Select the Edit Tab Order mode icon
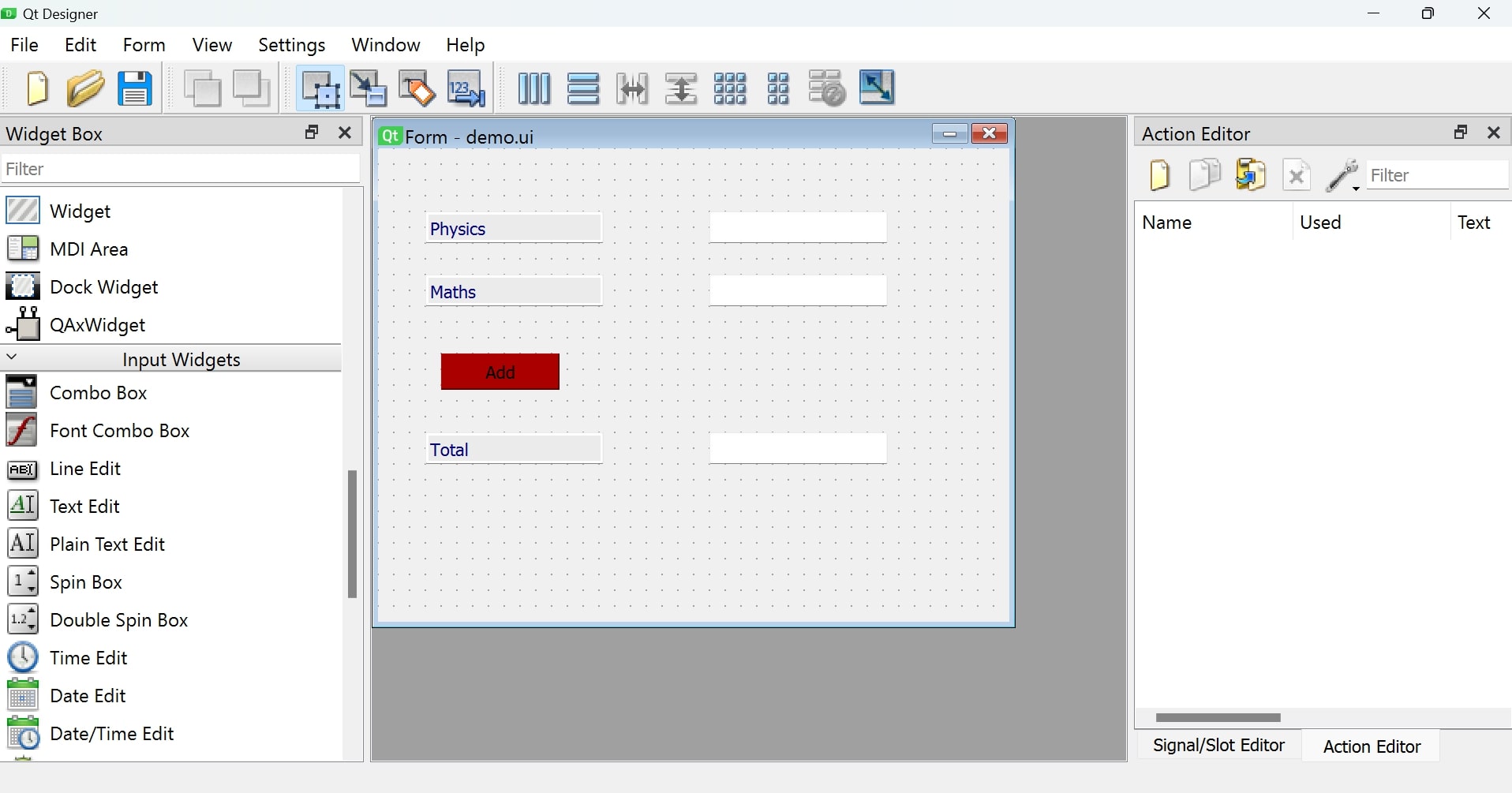Screen dimensions: 1512x793 pyautogui.click(x=466, y=88)
